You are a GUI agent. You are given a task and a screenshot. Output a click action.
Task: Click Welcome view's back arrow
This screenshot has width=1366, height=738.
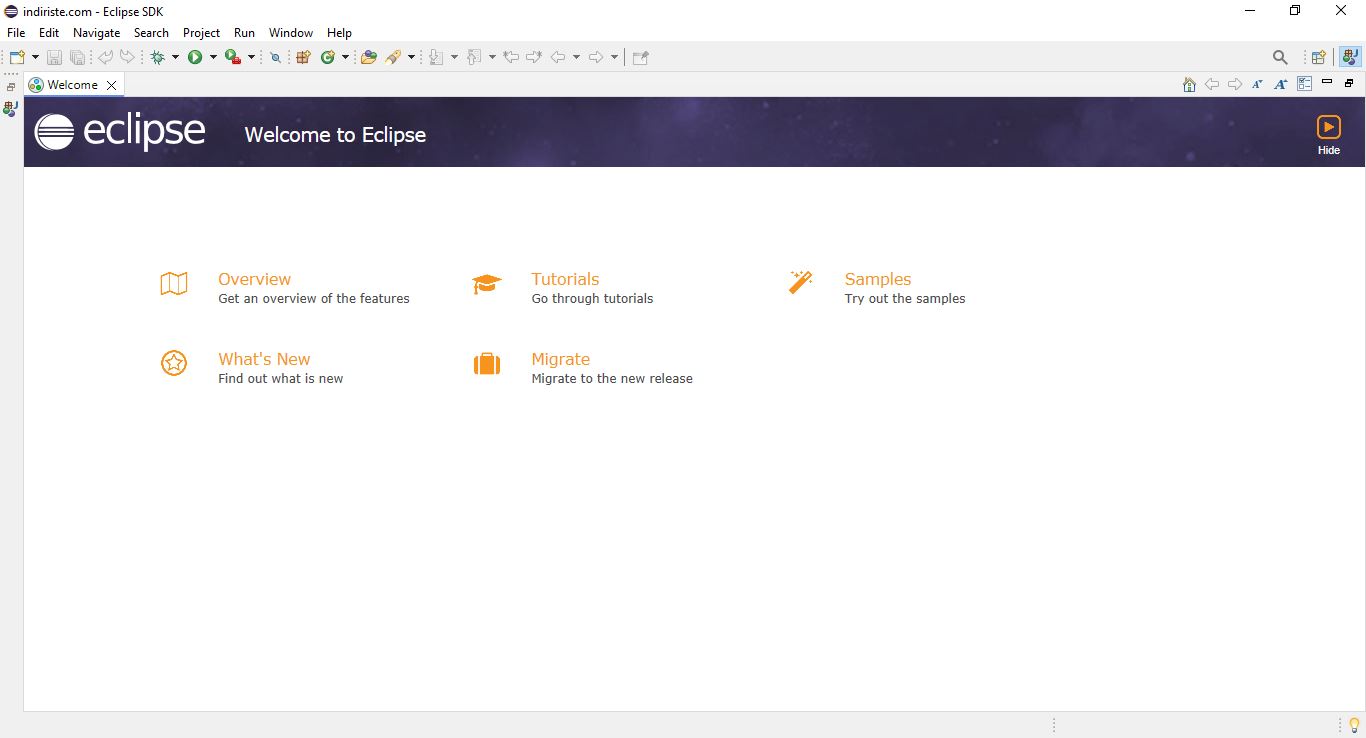[1212, 85]
